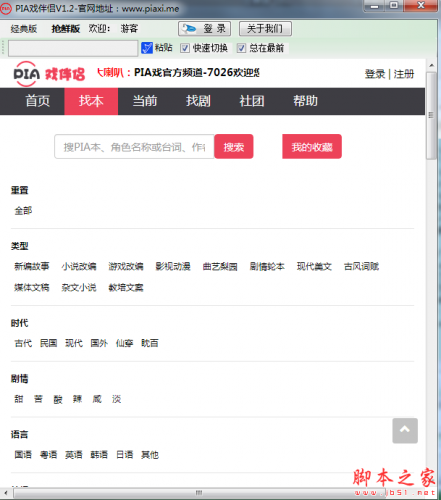The image size is (441, 500).
Task: Click the PIA戏伴侣 logo
Action: click(49, 74)
